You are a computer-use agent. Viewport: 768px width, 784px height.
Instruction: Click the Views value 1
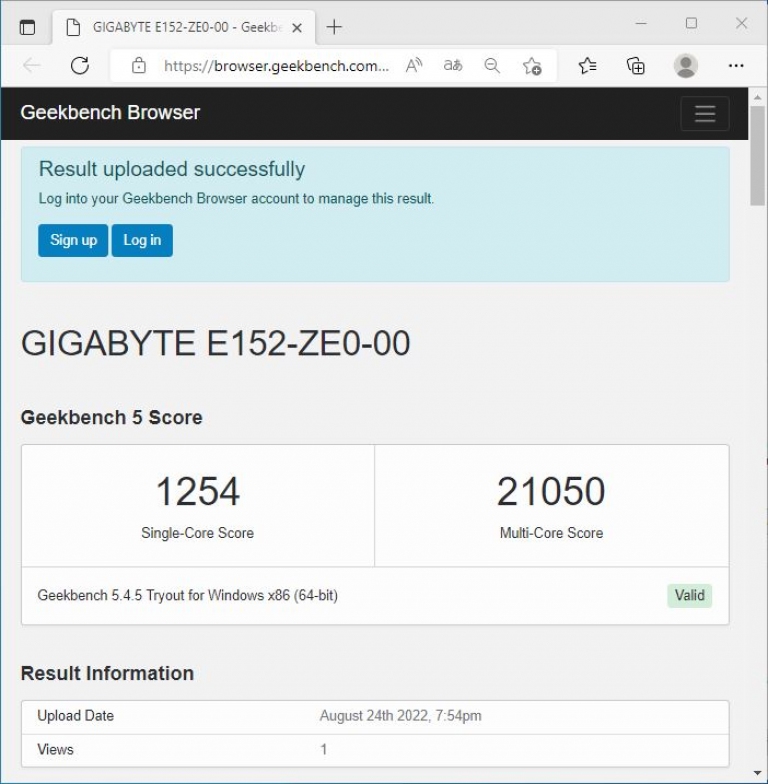coord(324,750)
